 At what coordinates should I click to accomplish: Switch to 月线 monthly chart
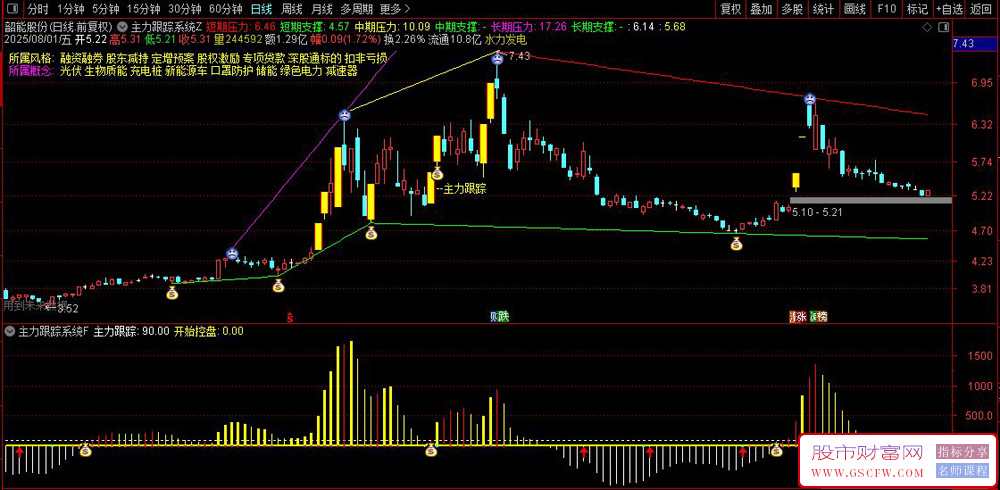[x=322, y=9]
